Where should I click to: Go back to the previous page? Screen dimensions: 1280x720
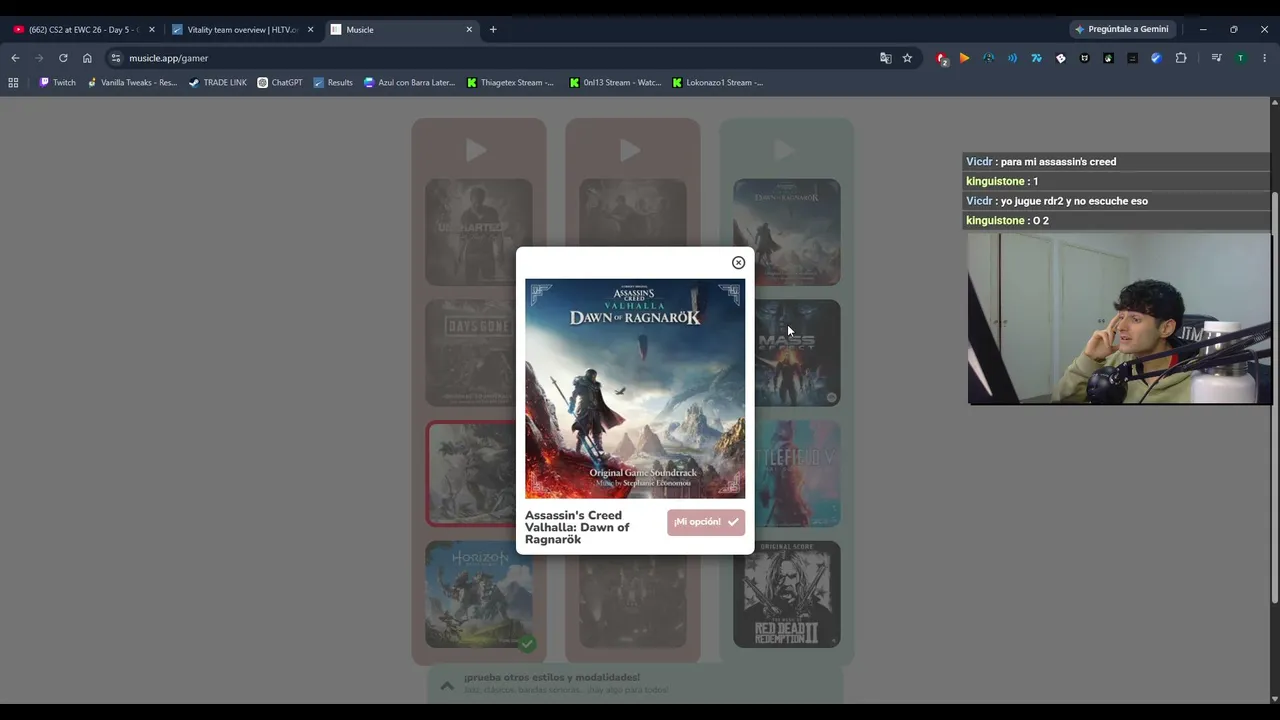click(x=15, y=58)
